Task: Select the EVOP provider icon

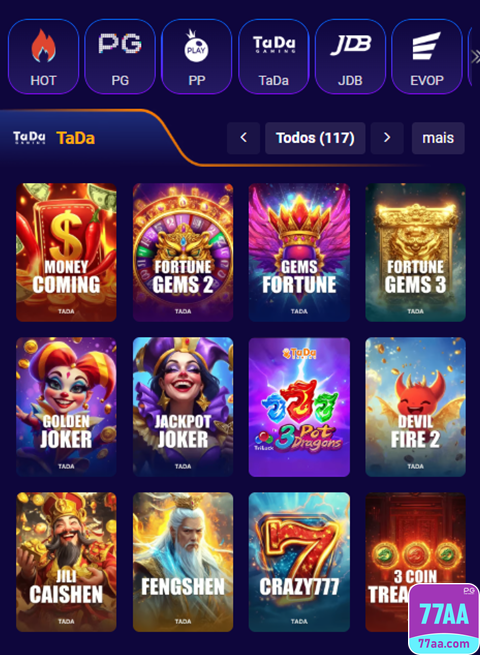Action: (x=427, y=56)
